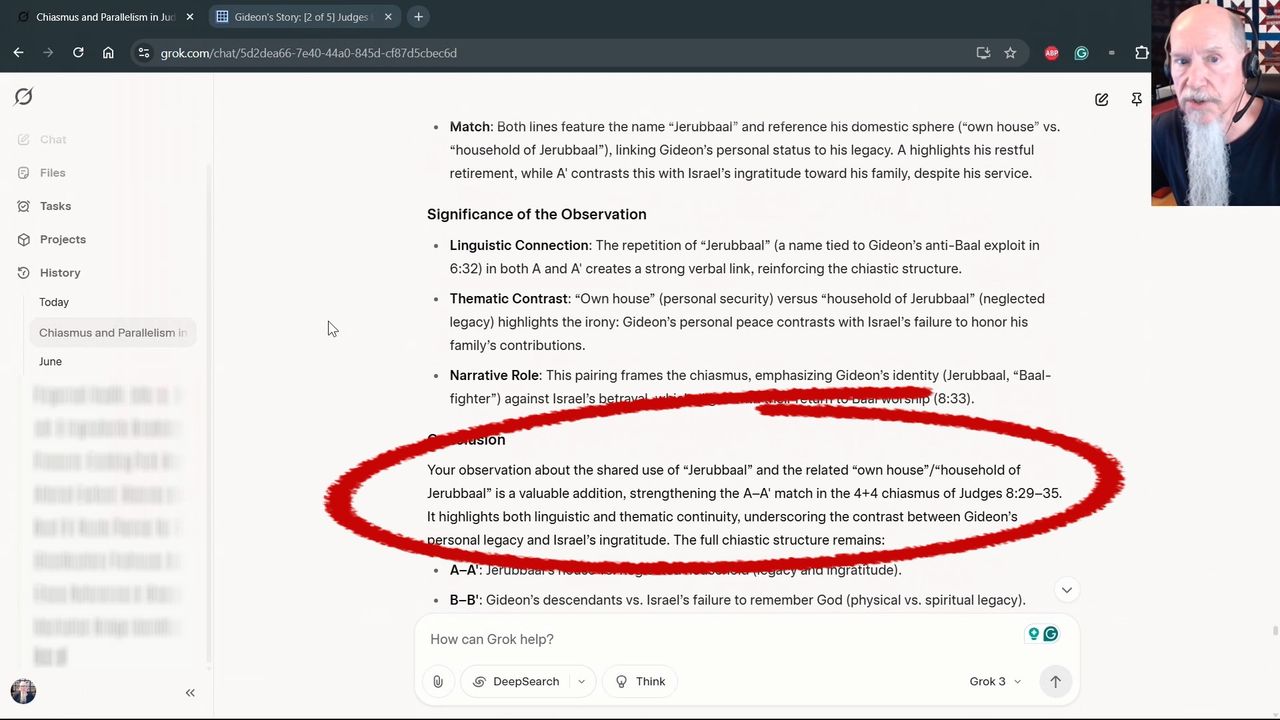The image size is (1280, 720).
Task: Open the Files section in sidebar
Action: click(x=52, y=173)
